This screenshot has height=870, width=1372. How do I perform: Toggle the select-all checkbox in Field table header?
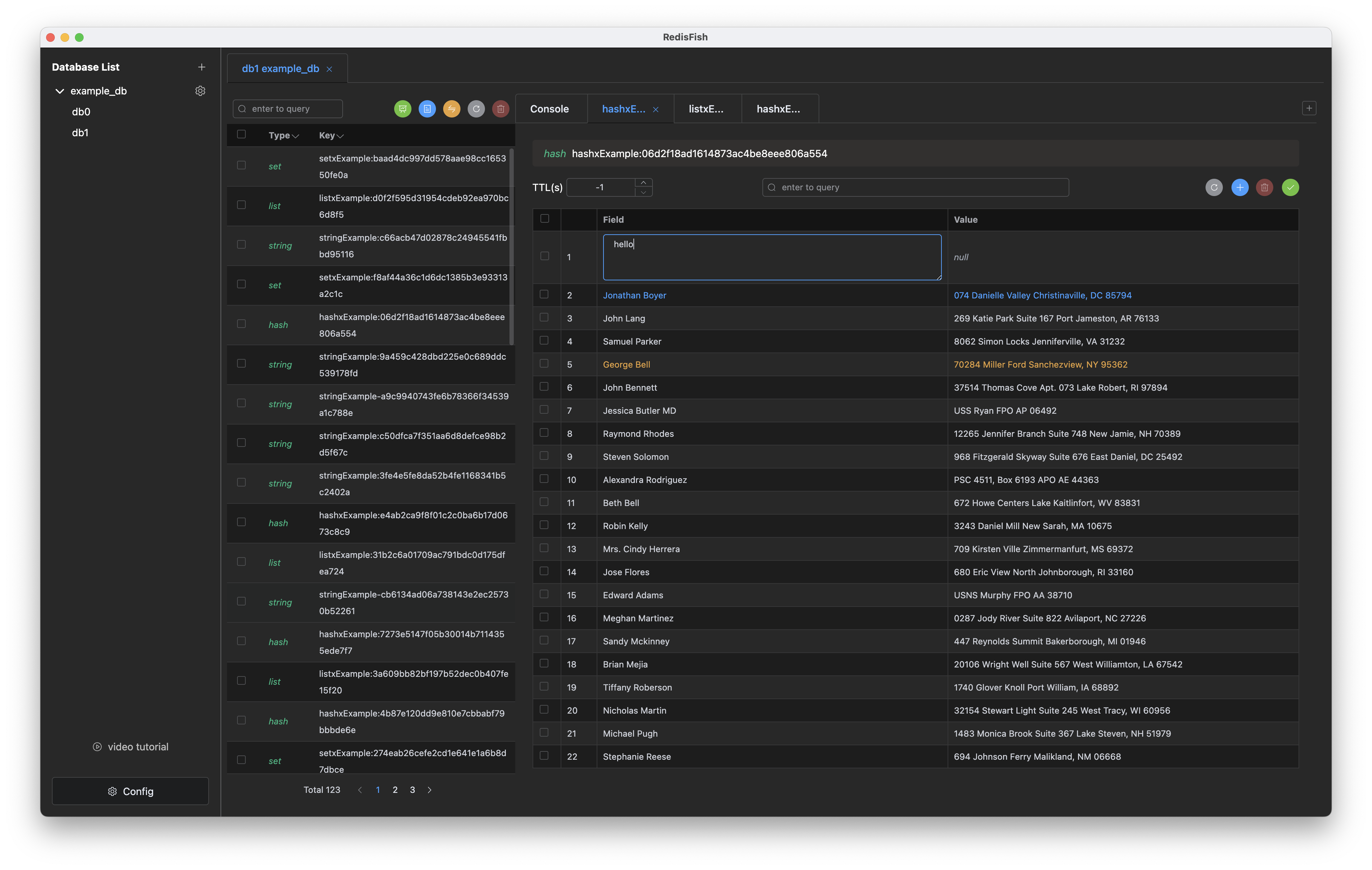545,219
